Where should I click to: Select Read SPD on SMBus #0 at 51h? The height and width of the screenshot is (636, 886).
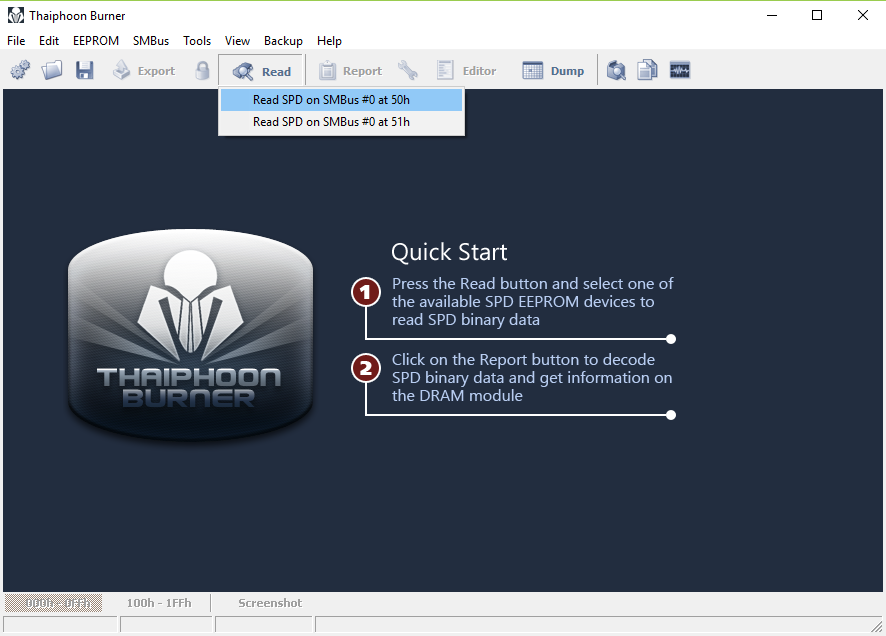tap(341, 122)
